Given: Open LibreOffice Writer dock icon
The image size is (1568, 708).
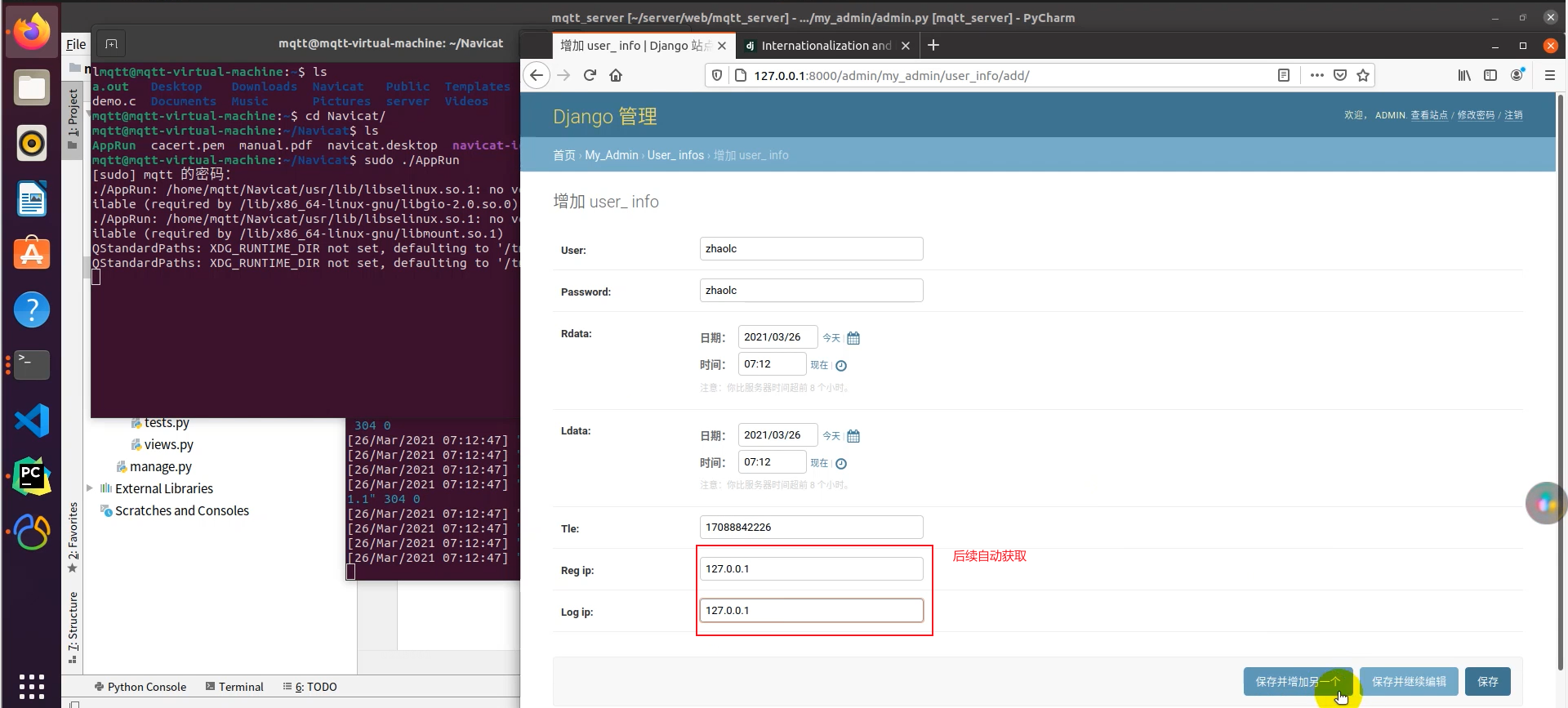Looking at the screenshot, I should [x=32, y=198].
